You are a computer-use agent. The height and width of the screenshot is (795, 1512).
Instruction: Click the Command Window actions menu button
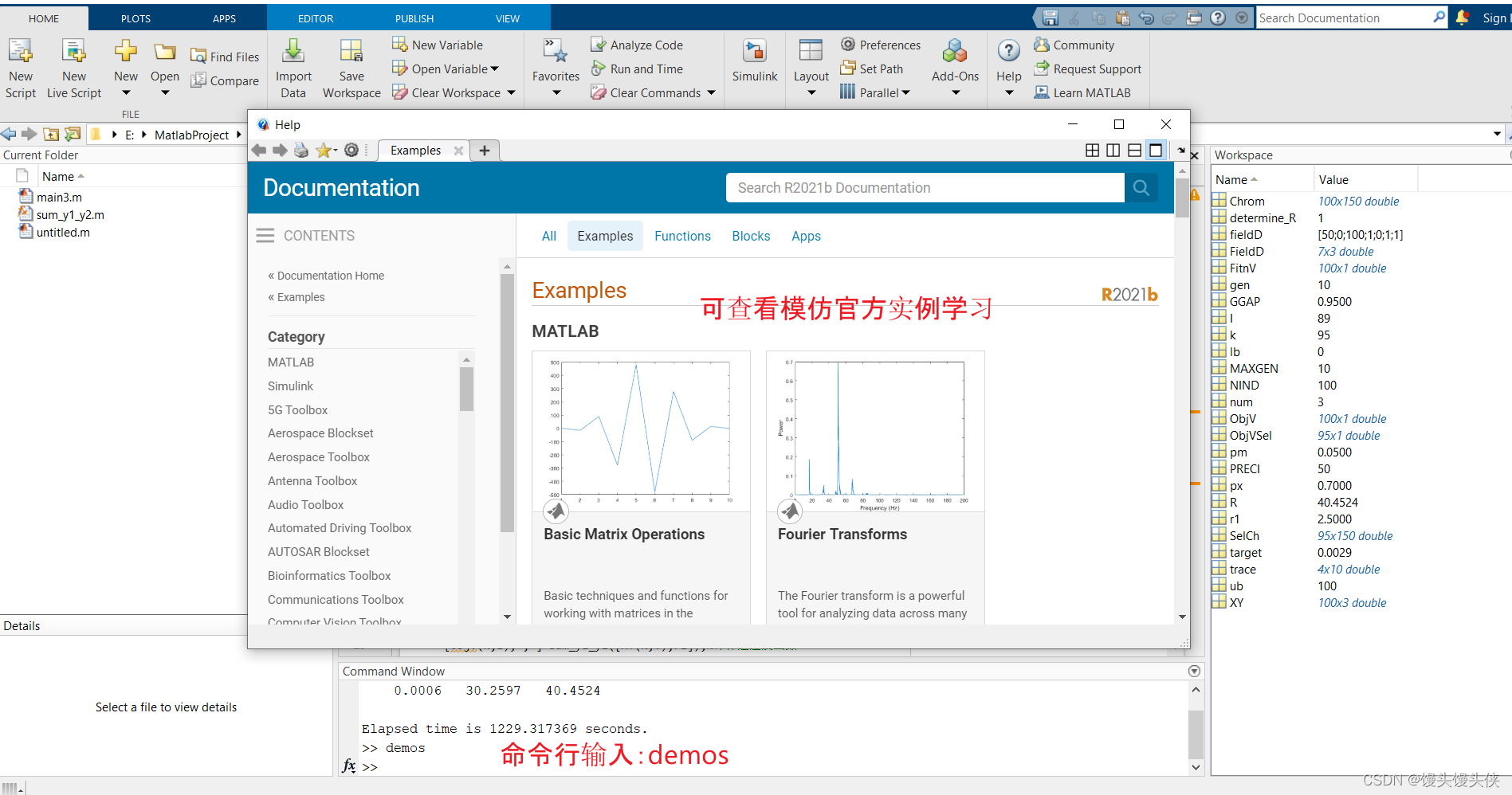tap(1194, 671)
